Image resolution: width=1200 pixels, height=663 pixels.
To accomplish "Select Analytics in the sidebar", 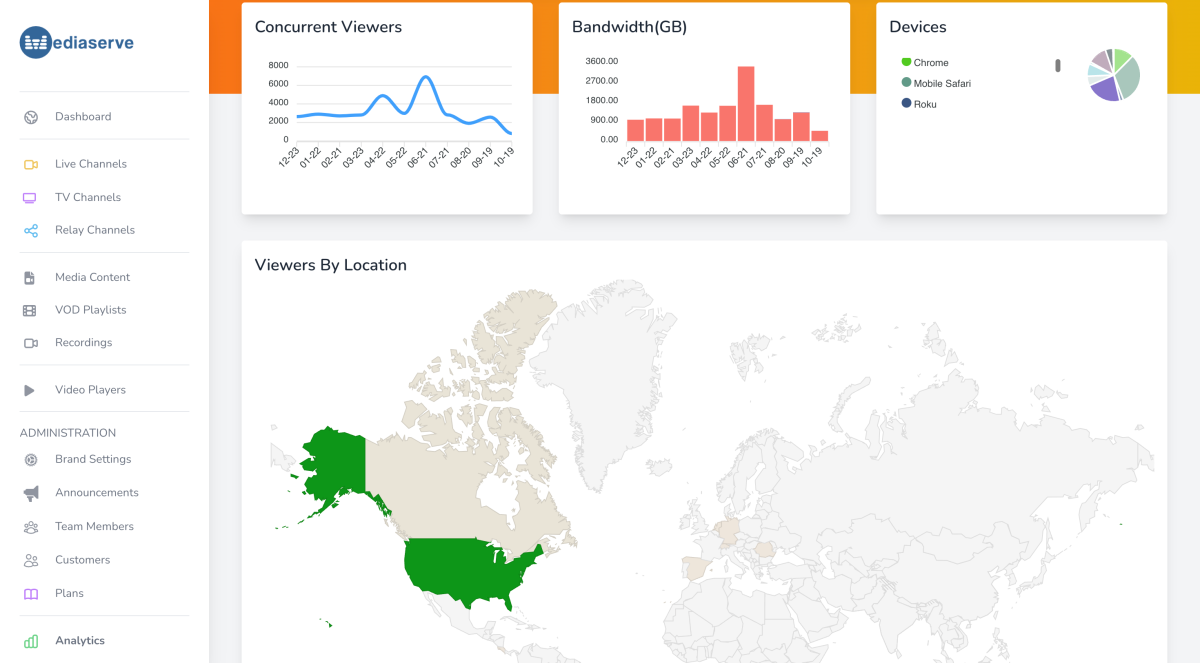I will click(80, 641).
